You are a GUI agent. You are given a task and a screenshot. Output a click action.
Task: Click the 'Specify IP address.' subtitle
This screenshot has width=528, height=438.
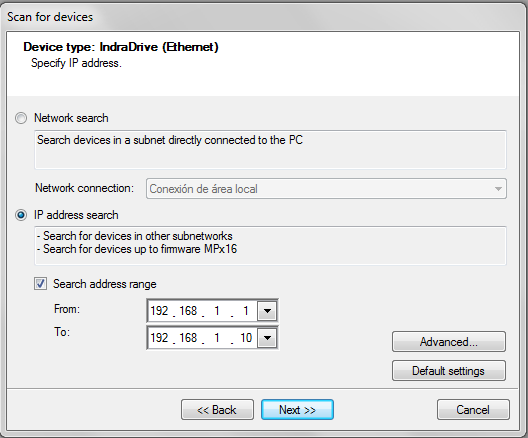pos(76,63)
